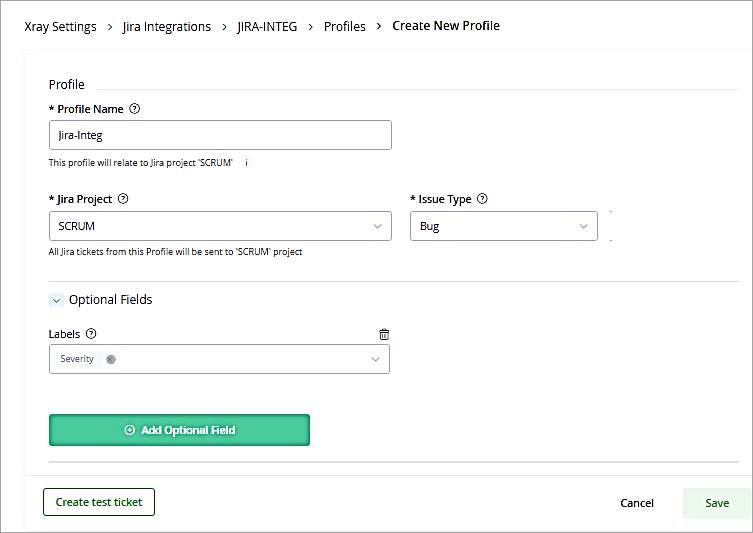This screenshot has width=753, height=533.
Task: Open the JIRA-INTEG breadcrumb link
Action: coord(267,27)
